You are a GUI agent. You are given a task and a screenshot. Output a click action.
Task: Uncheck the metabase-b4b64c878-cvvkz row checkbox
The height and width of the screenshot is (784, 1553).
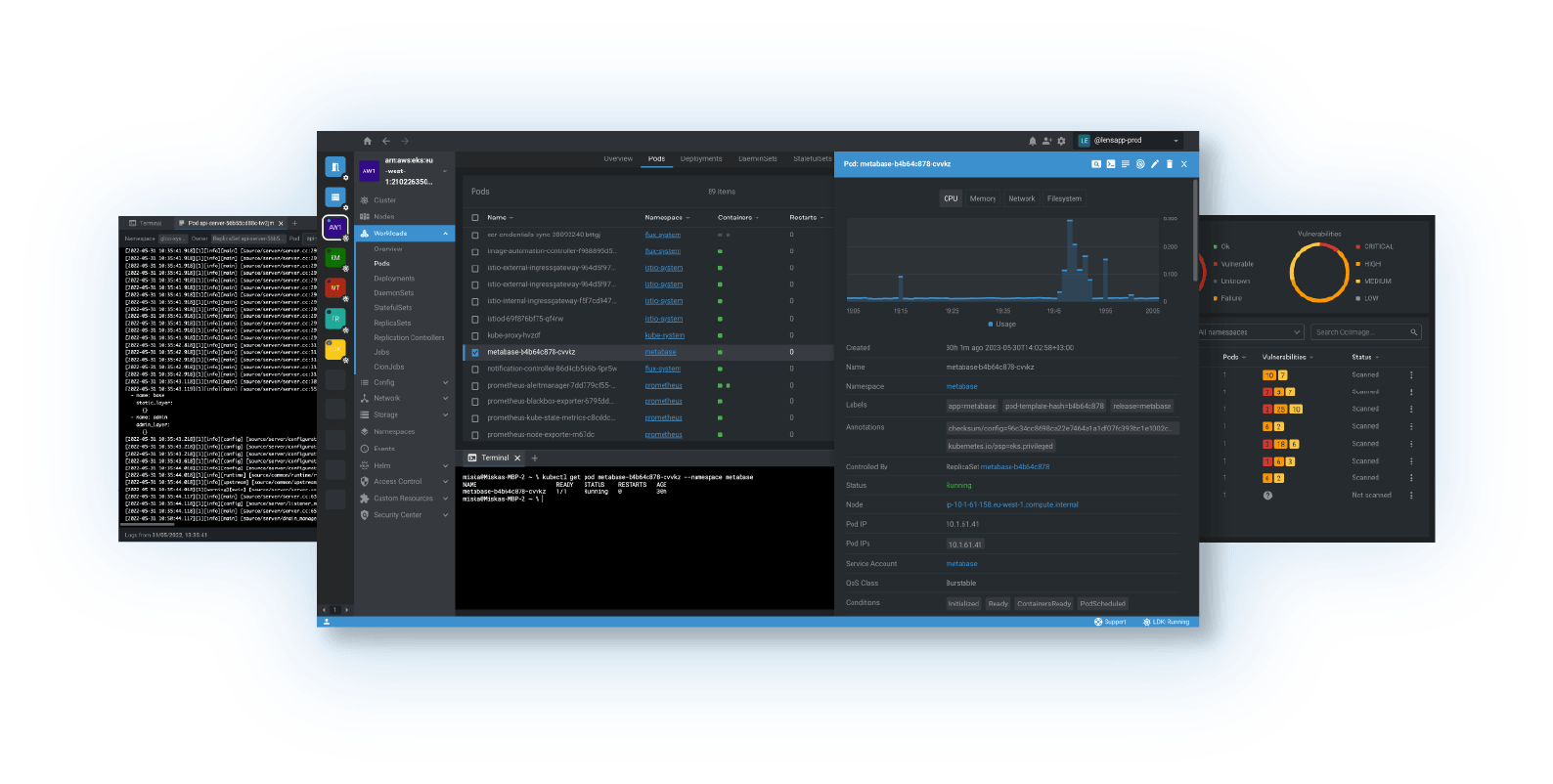[475, 353]
